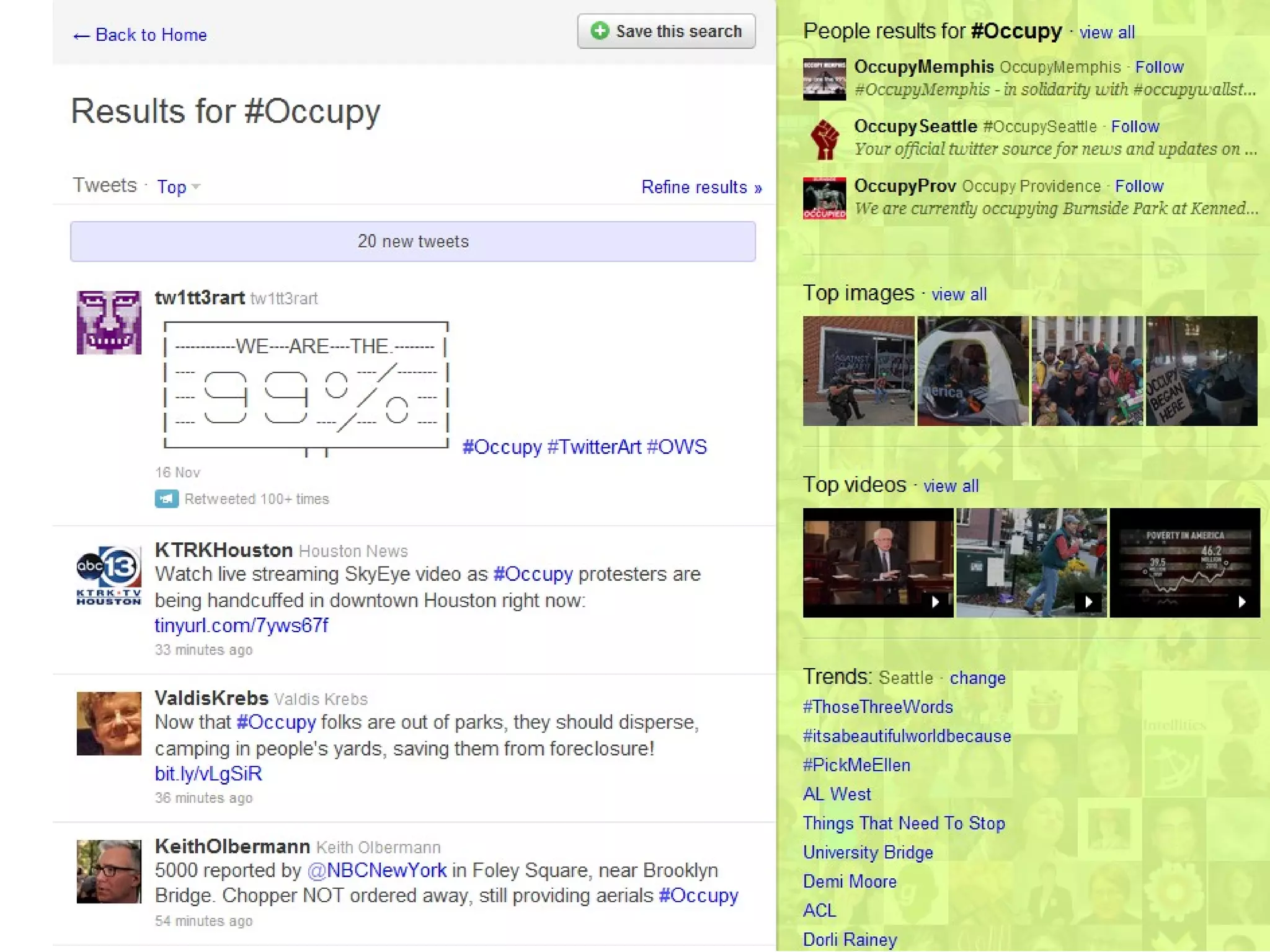Click Valdis Krebs' profile photo
The width and height of the screenshot is (1270, 952).
click(x=109, y=723)
